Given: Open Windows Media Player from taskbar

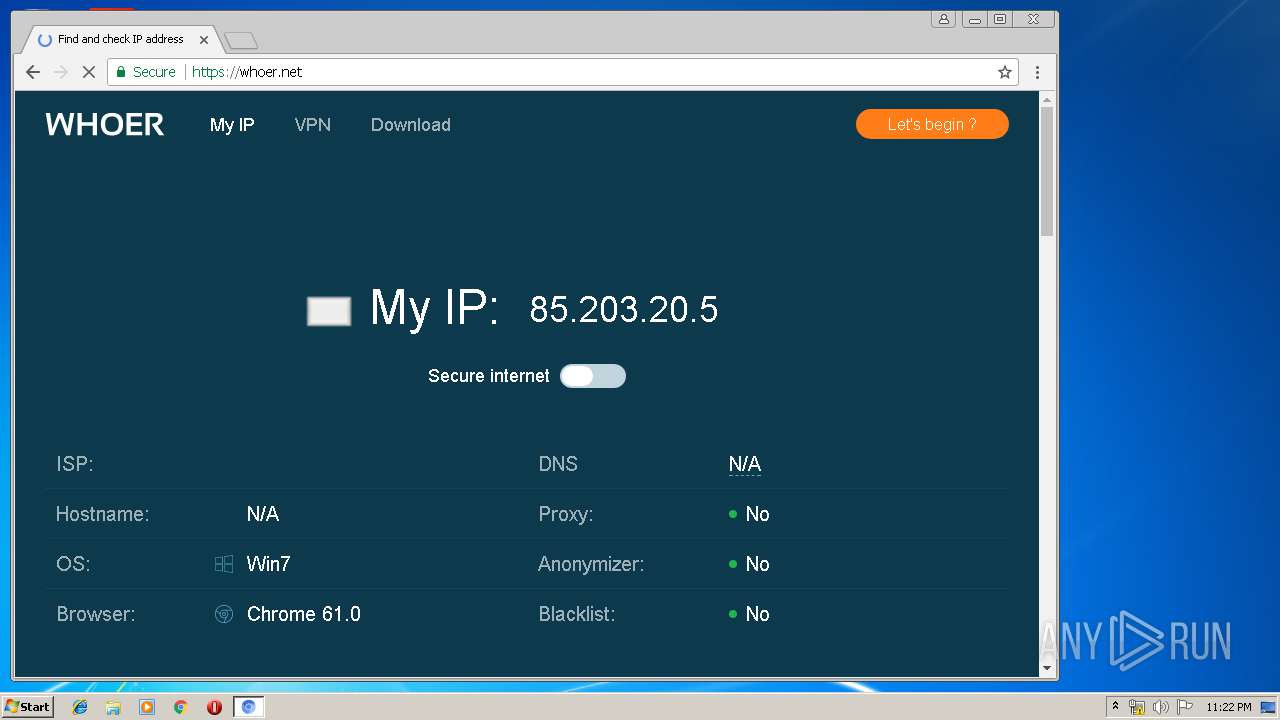Looking at the screenshot, I should 147,707.
